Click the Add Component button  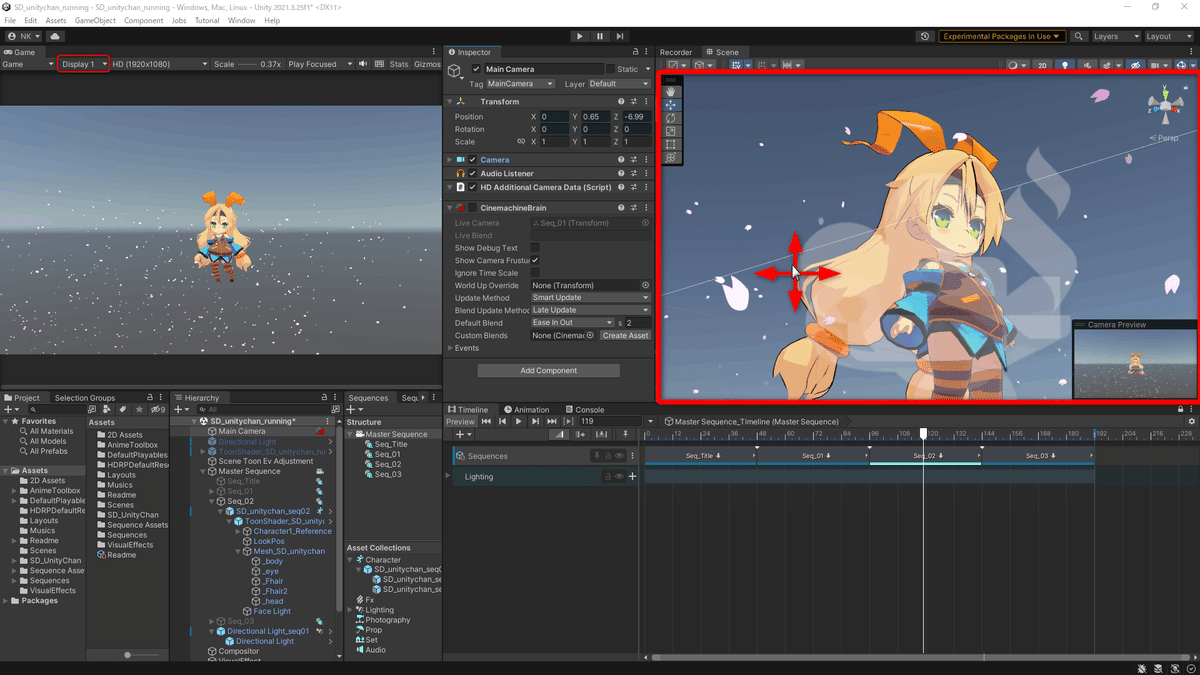click(548, 370)
